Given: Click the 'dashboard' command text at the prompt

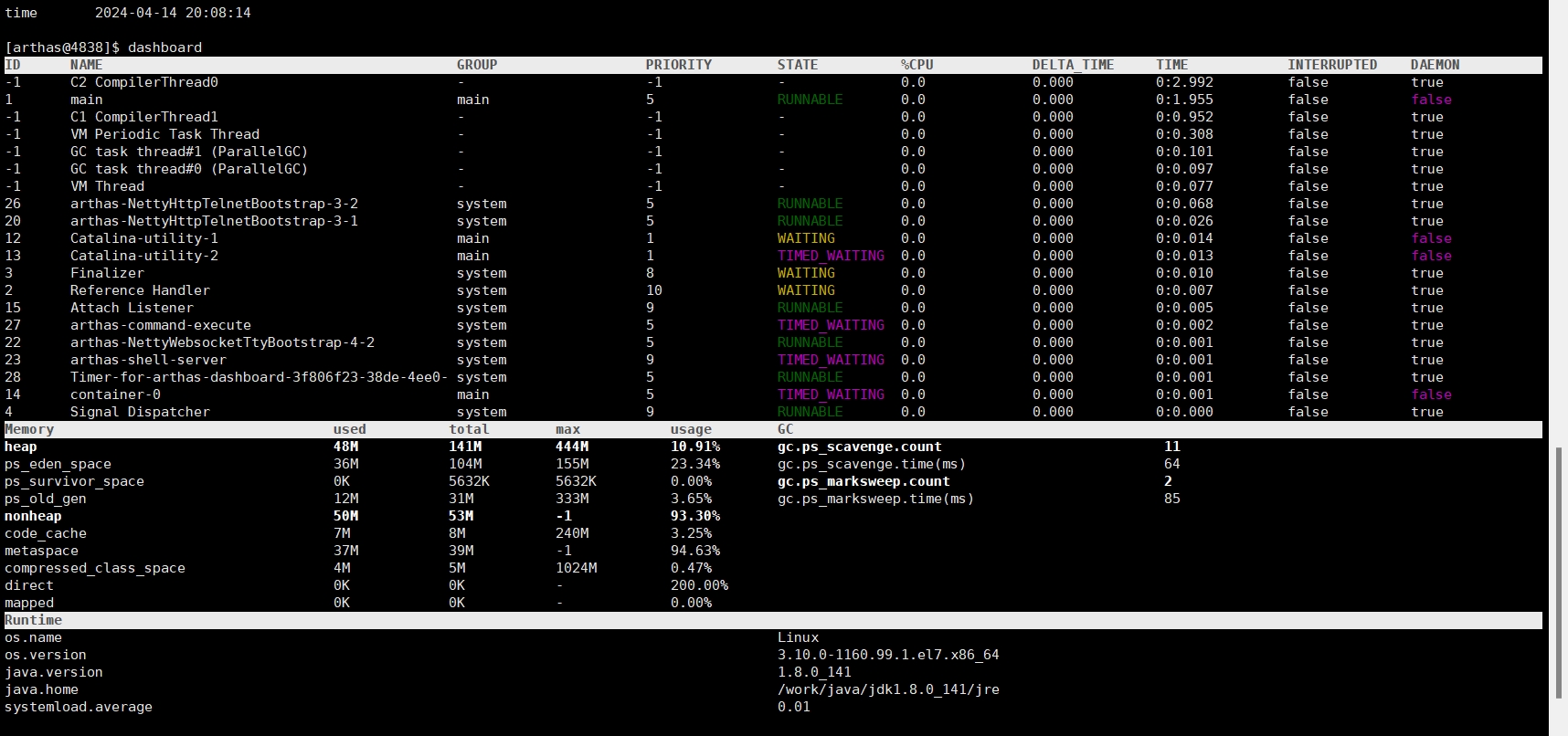Looking at the screenshot, I should pyautogui.click(x=164, y=47).
